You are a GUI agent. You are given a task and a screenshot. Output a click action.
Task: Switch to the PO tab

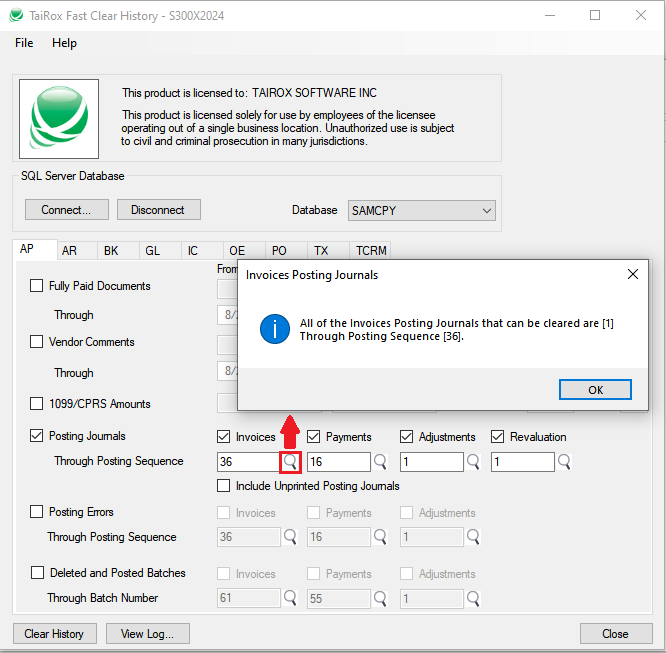[x=286, y=251]
